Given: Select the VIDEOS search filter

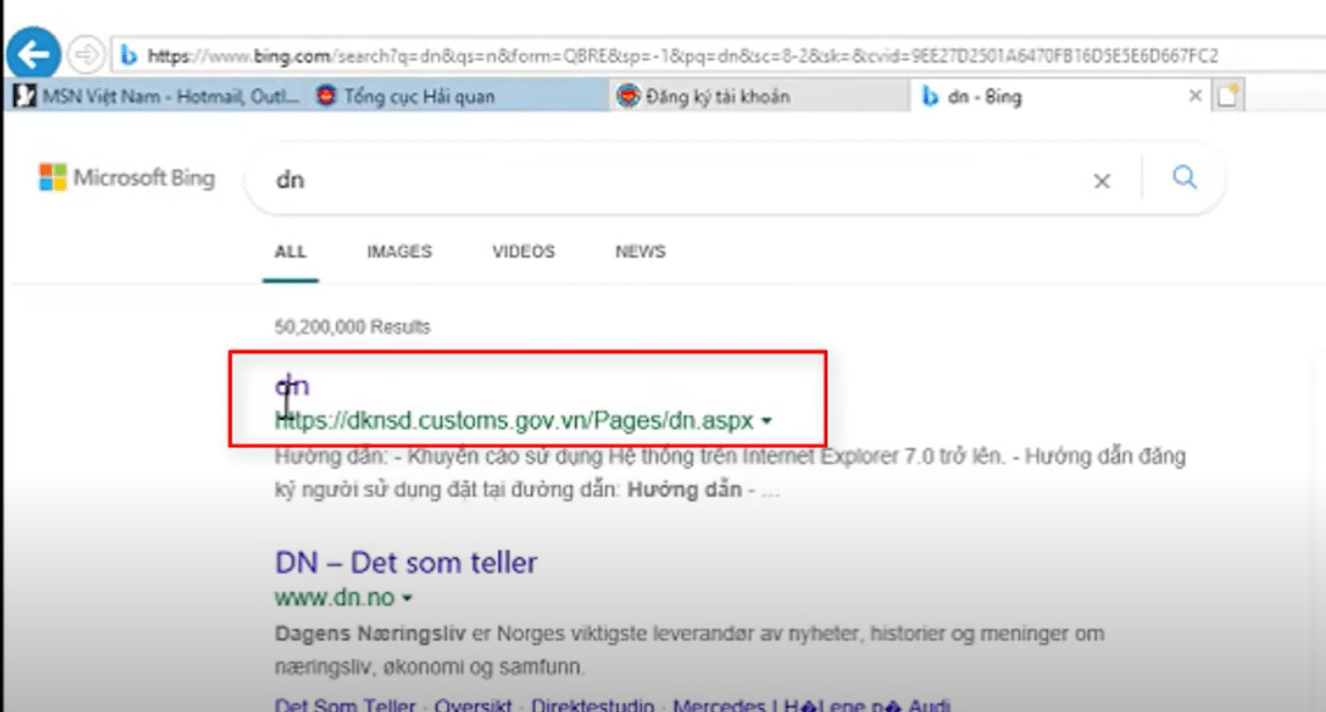Looking at the screenshot, I should [x=523, y=252].
